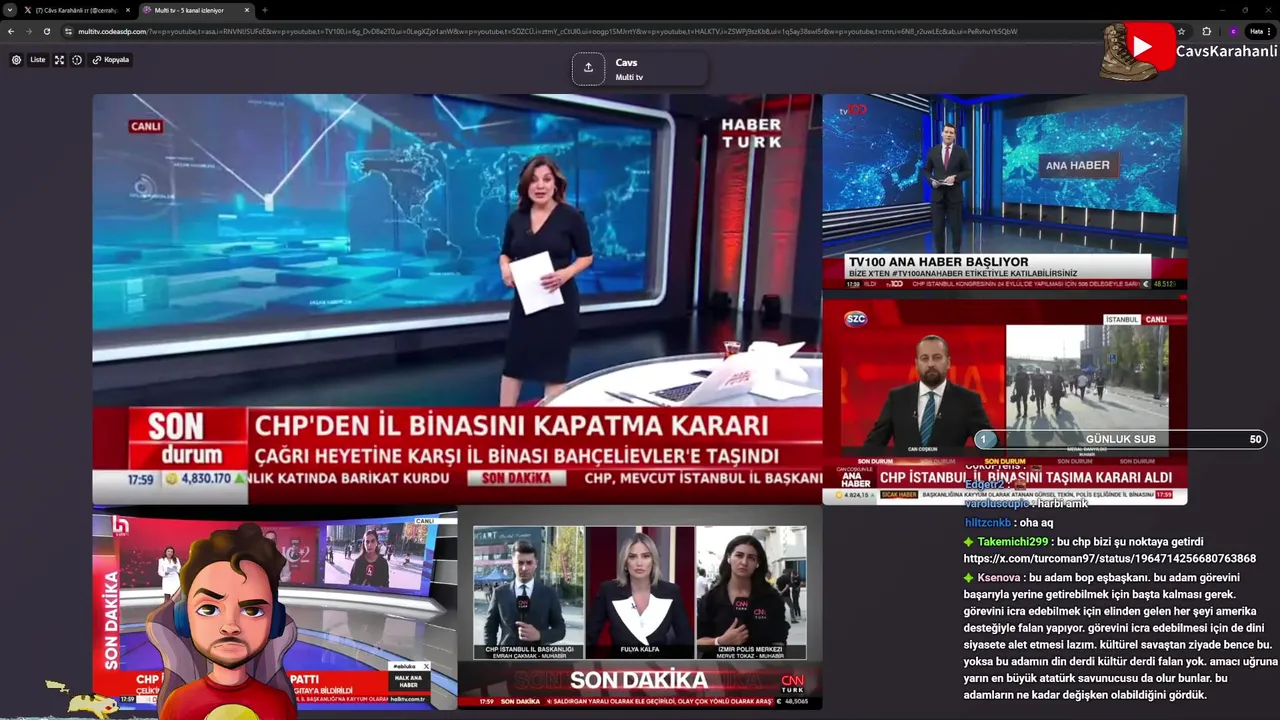Click chat username Ksenova

coord(999,578)
